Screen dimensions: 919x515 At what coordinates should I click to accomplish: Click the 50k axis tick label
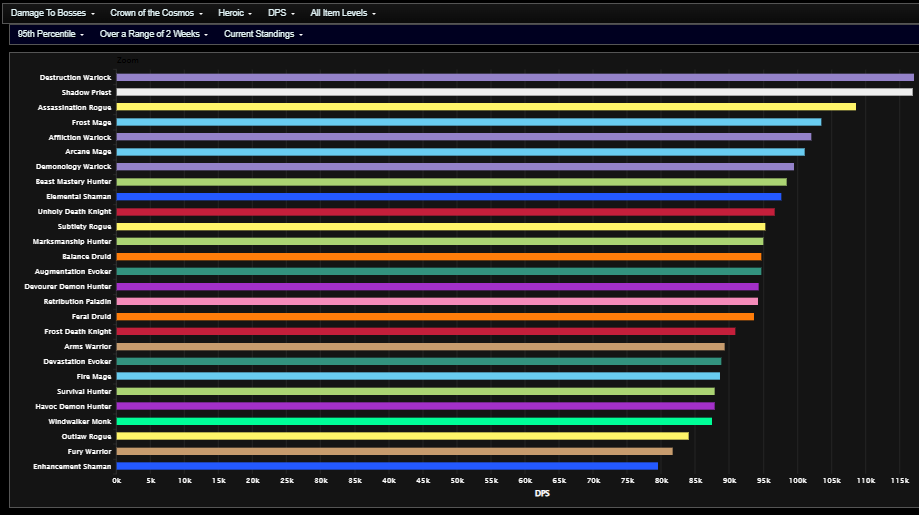tap(457, 480)
